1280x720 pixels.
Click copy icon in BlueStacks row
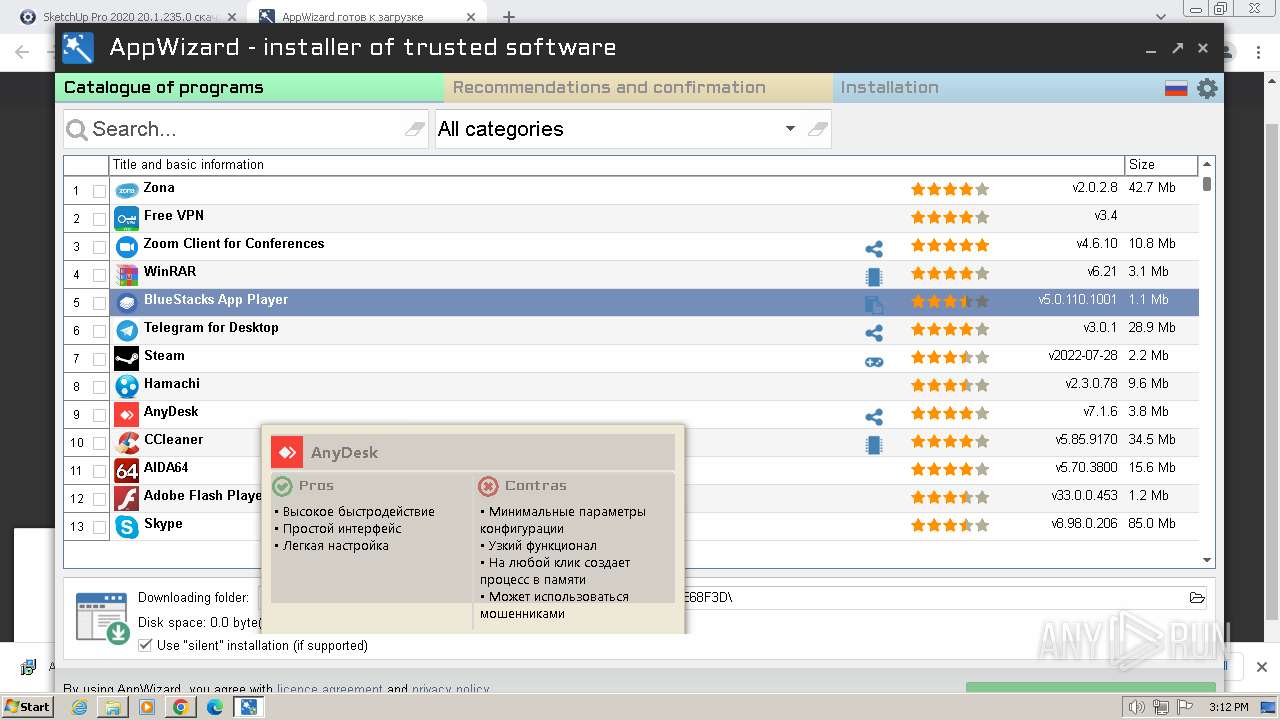coord(874,305)
